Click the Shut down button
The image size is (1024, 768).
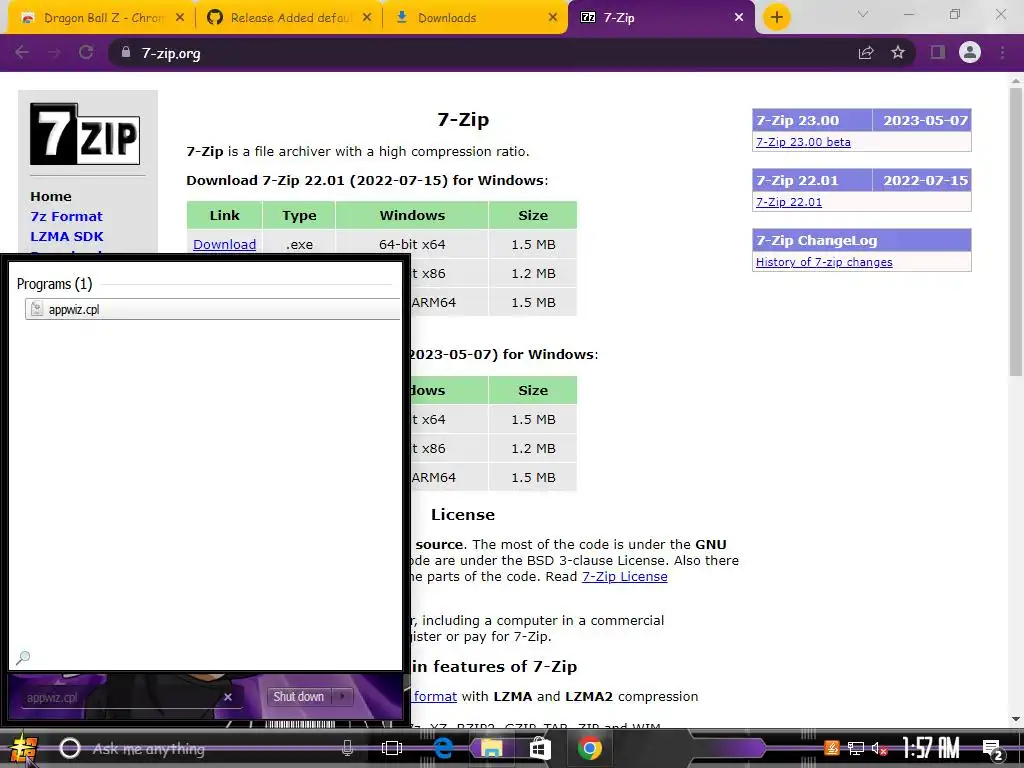299,697
